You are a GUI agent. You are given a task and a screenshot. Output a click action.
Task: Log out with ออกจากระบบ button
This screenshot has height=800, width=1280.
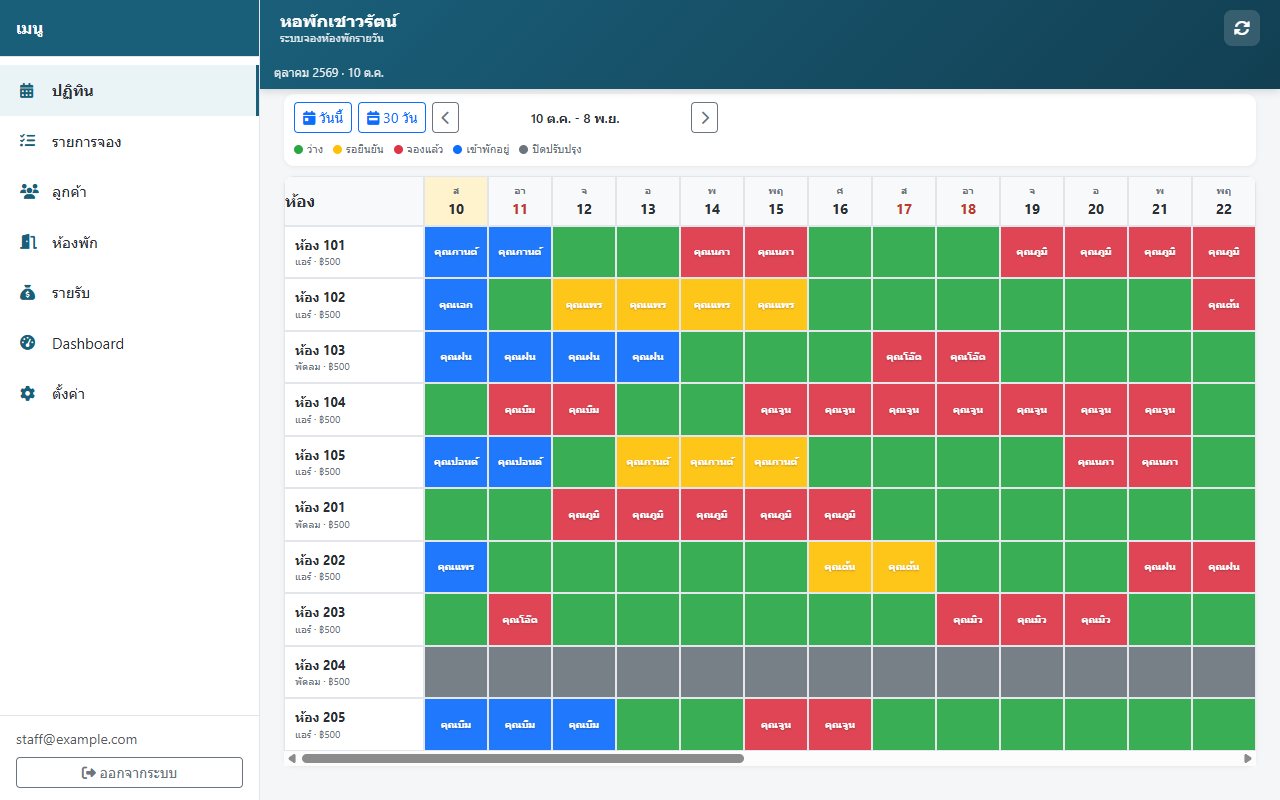pyautogui.click(x=129, y=773)
